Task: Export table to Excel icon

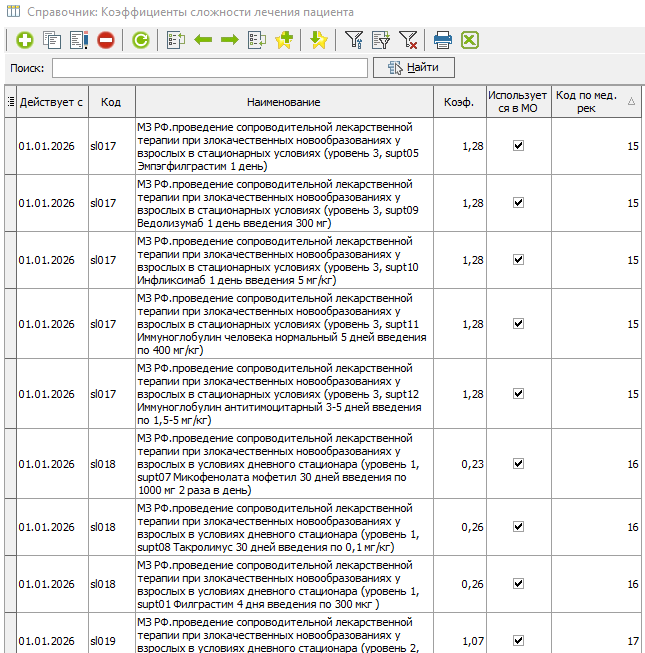Action: [x=470, y=40]
